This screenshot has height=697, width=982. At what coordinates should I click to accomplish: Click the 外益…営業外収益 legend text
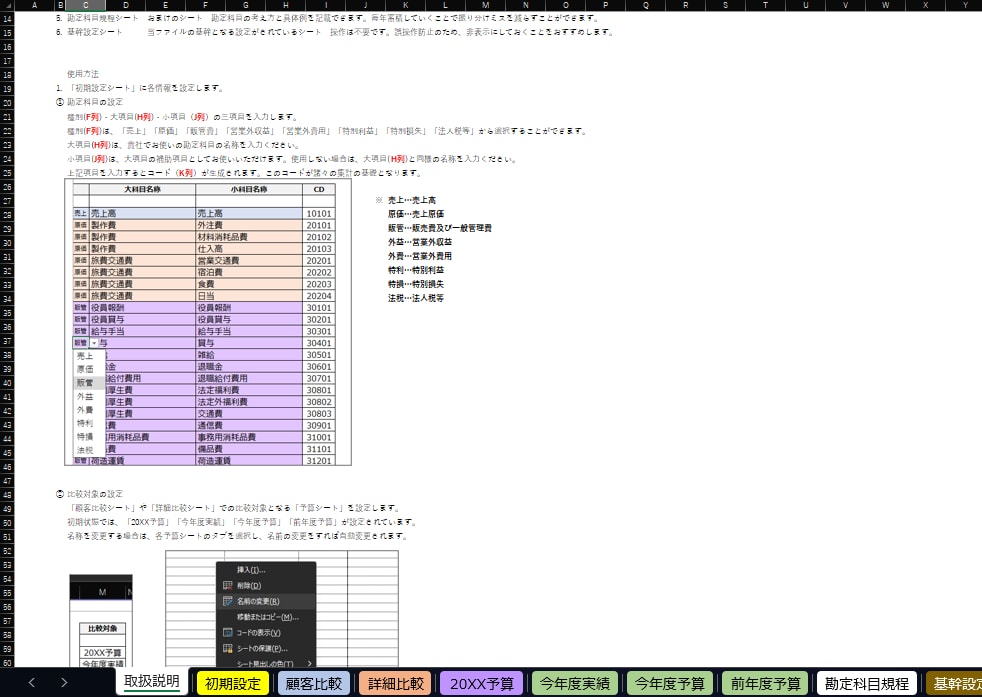[420, 242]
